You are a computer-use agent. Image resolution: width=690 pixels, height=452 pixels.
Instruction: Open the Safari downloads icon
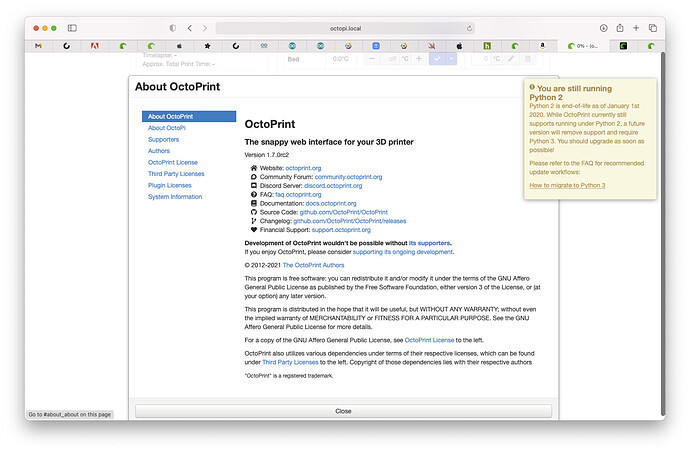click(x=603, y=28)
